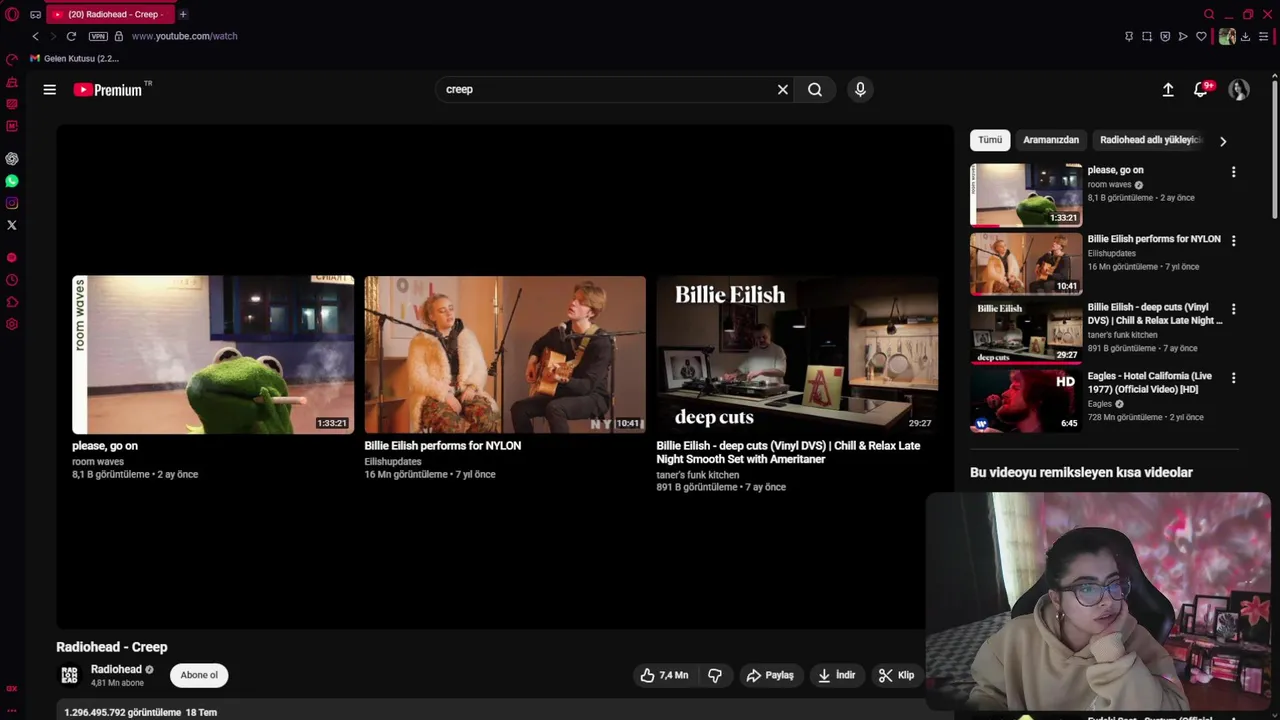
Task: Select the Radiohead - Creep browser tab
Action: pos(110,14)
